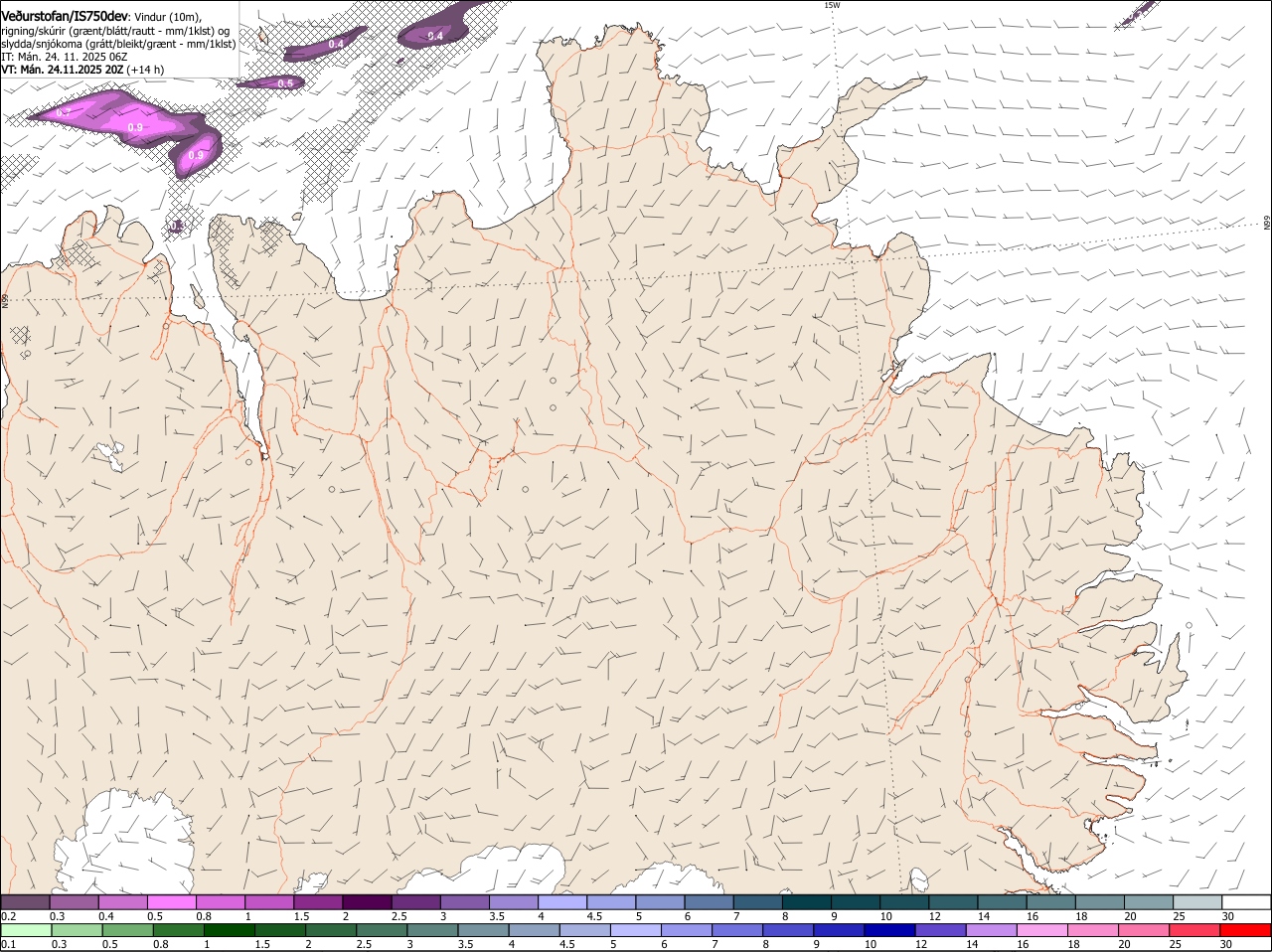The image size is (1272, 952).
Task: Pick the violet 12 swatch in lower legend
Action: tap(941, 930)
